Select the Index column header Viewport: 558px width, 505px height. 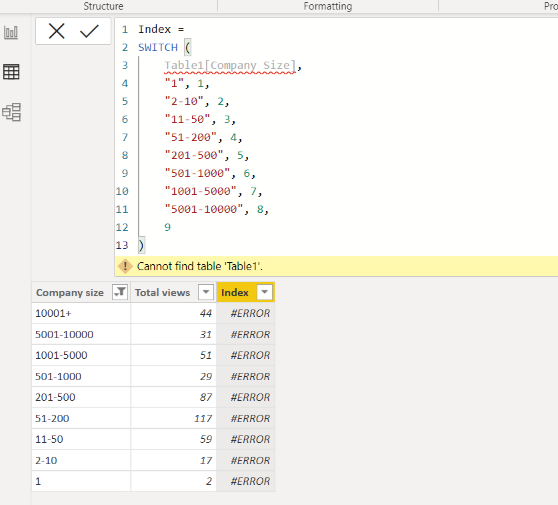pos(246,292)
